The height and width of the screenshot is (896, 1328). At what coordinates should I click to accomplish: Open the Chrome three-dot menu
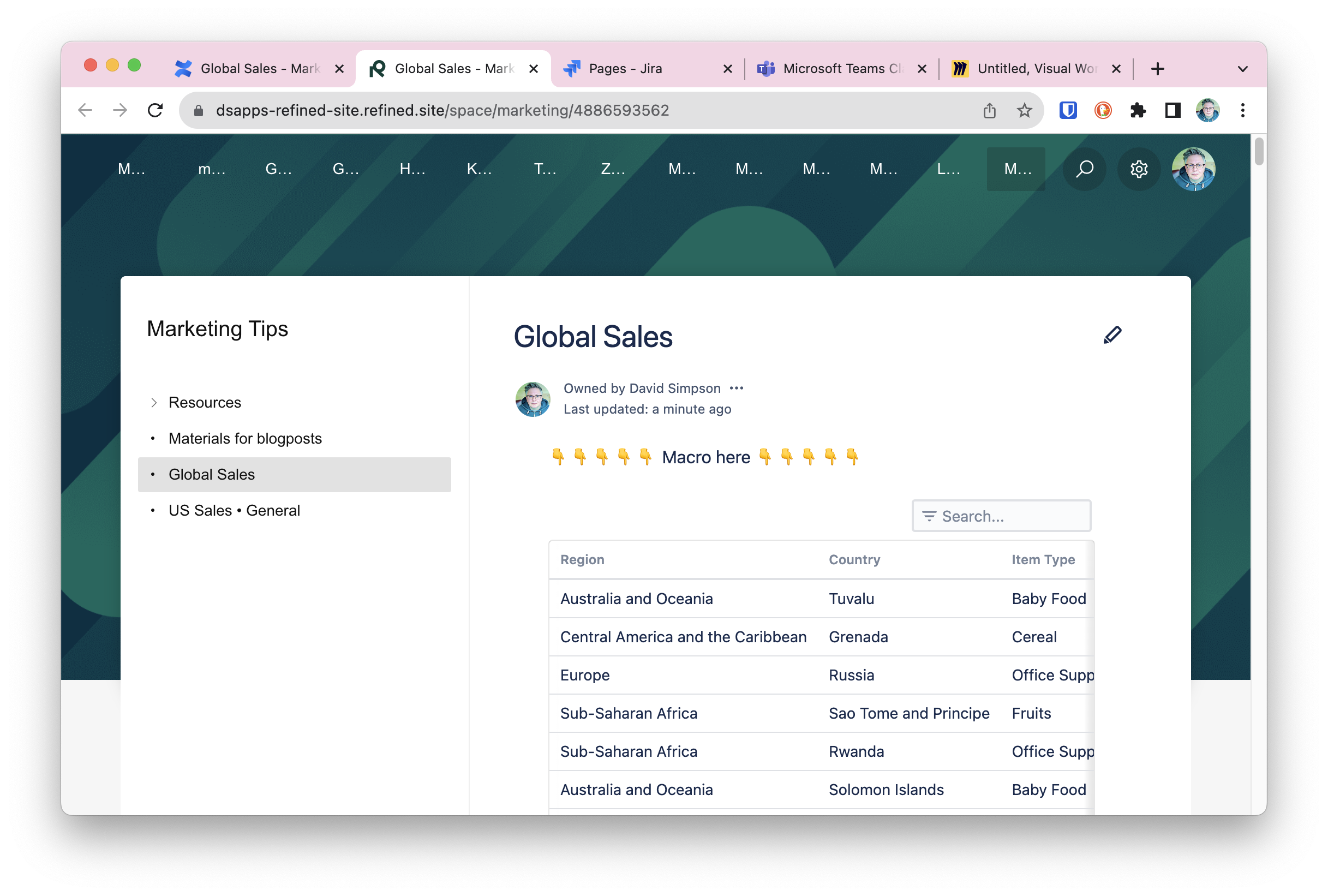click(1242, 110)
